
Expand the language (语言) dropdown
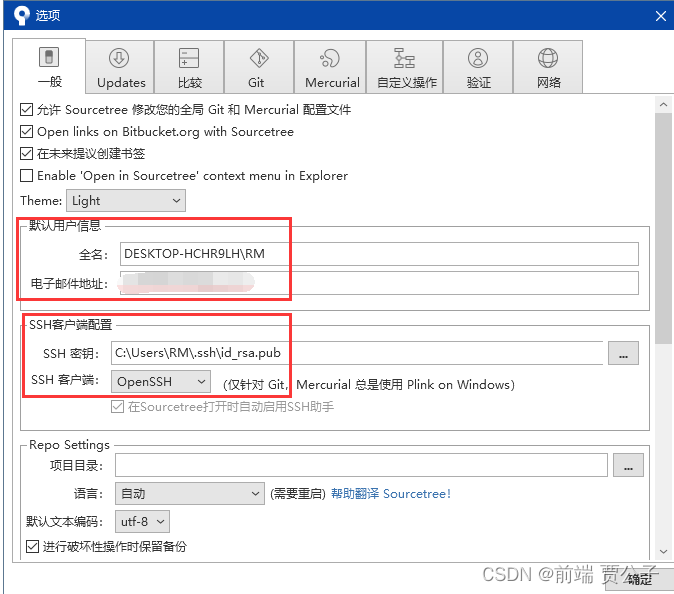pyautogui.click(x=190, y=493)
